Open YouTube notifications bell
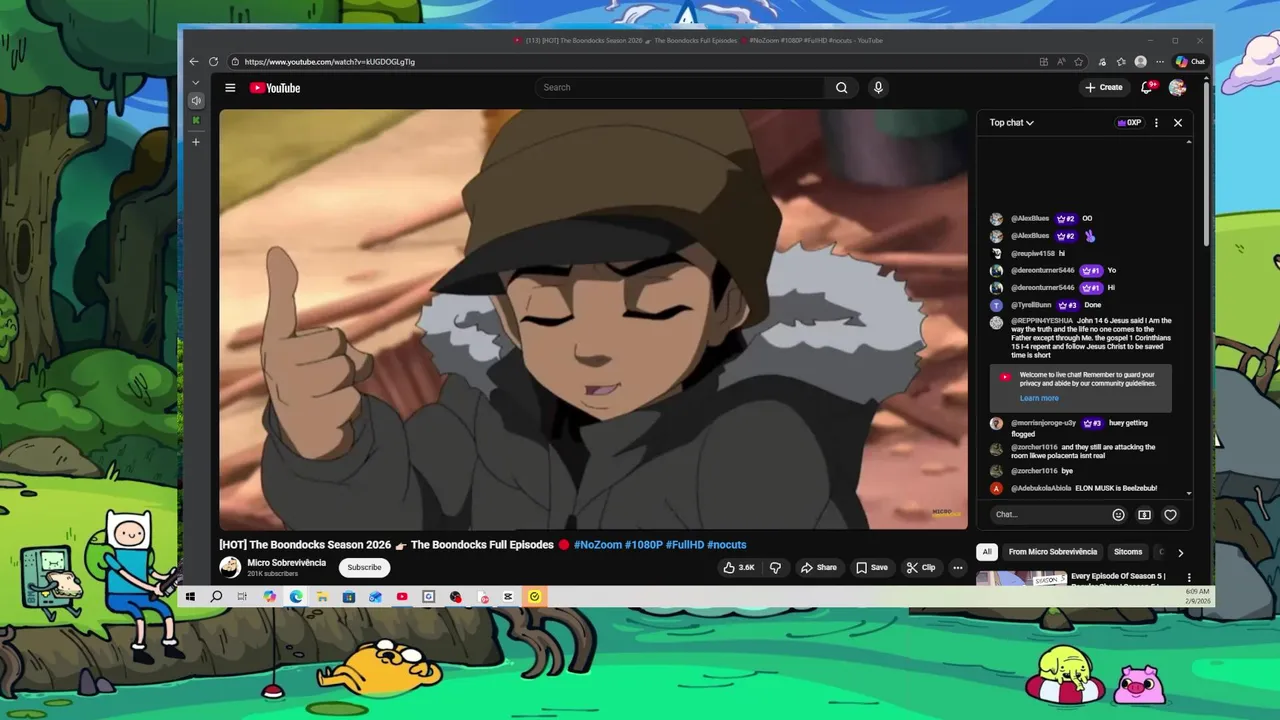 coord(1147,88)
